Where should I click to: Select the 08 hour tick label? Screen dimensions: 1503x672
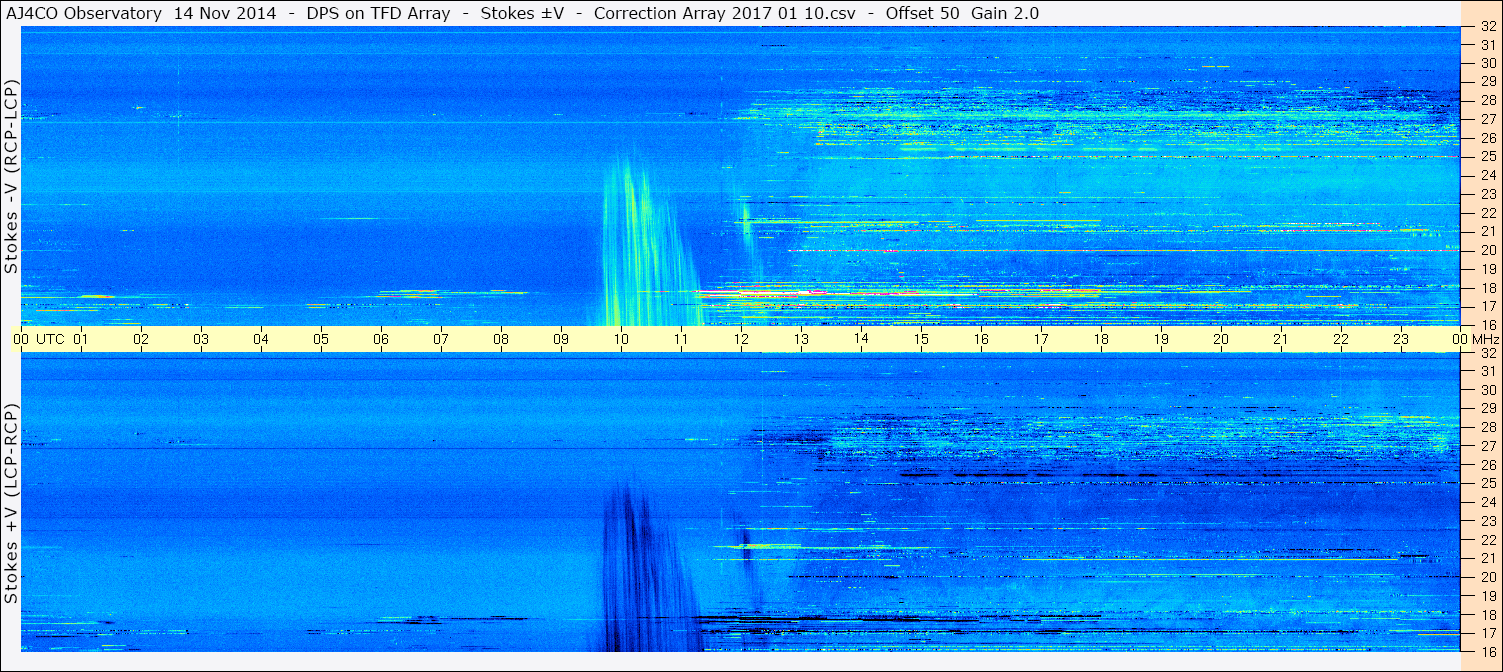click(x=501, y=339)
